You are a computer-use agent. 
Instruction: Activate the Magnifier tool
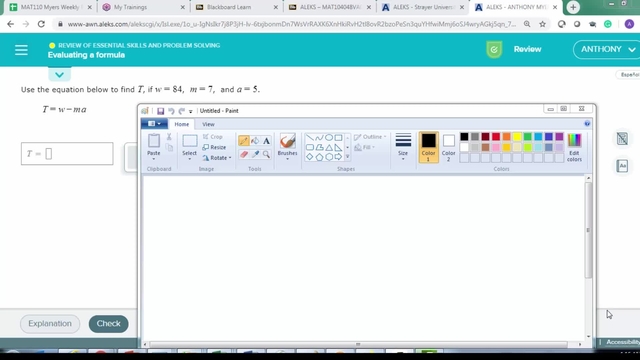point(266,154)
